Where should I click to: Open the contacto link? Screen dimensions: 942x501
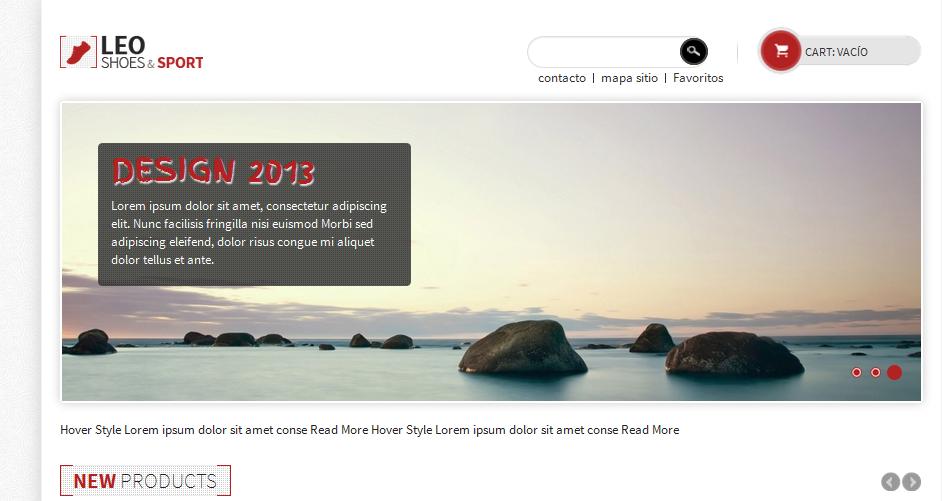[562, 78]
